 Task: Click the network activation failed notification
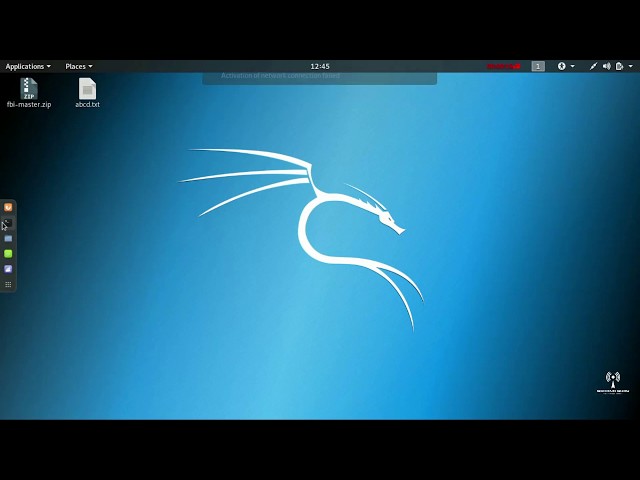(x=320, y=78)
